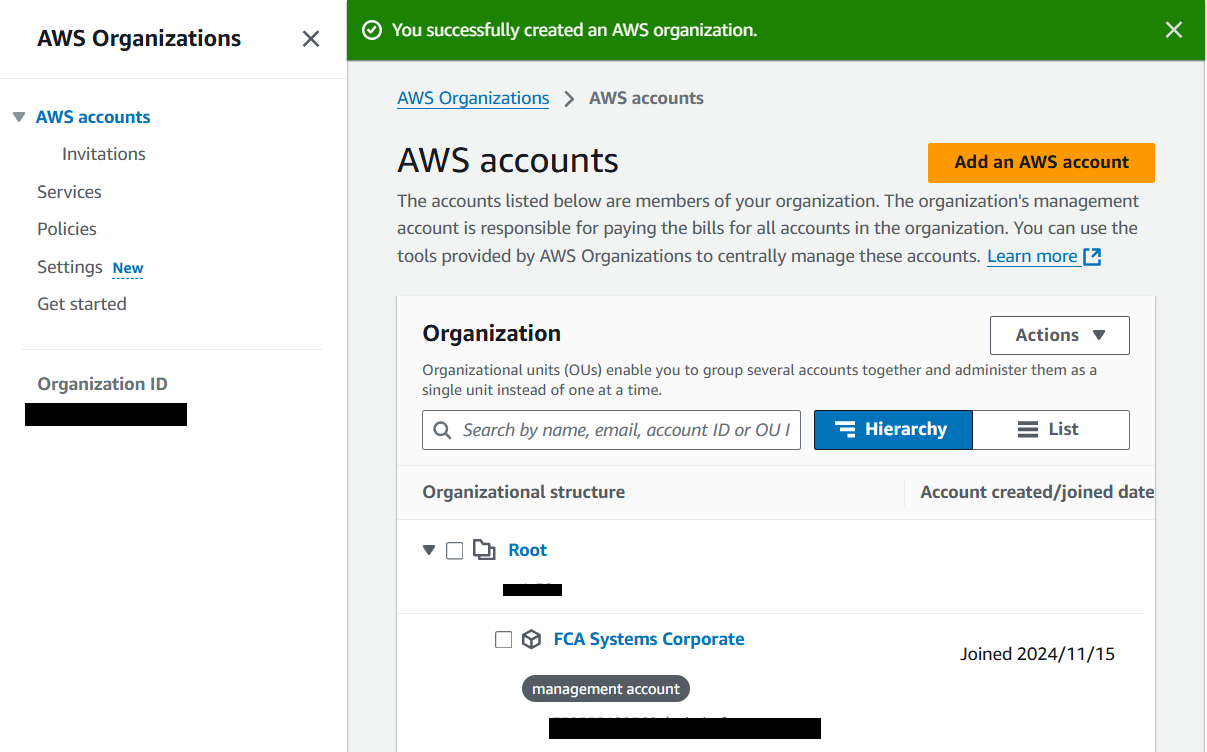Open AWS accounts in the sidebar
1207x752 pixels.
(x=93, y=117)
